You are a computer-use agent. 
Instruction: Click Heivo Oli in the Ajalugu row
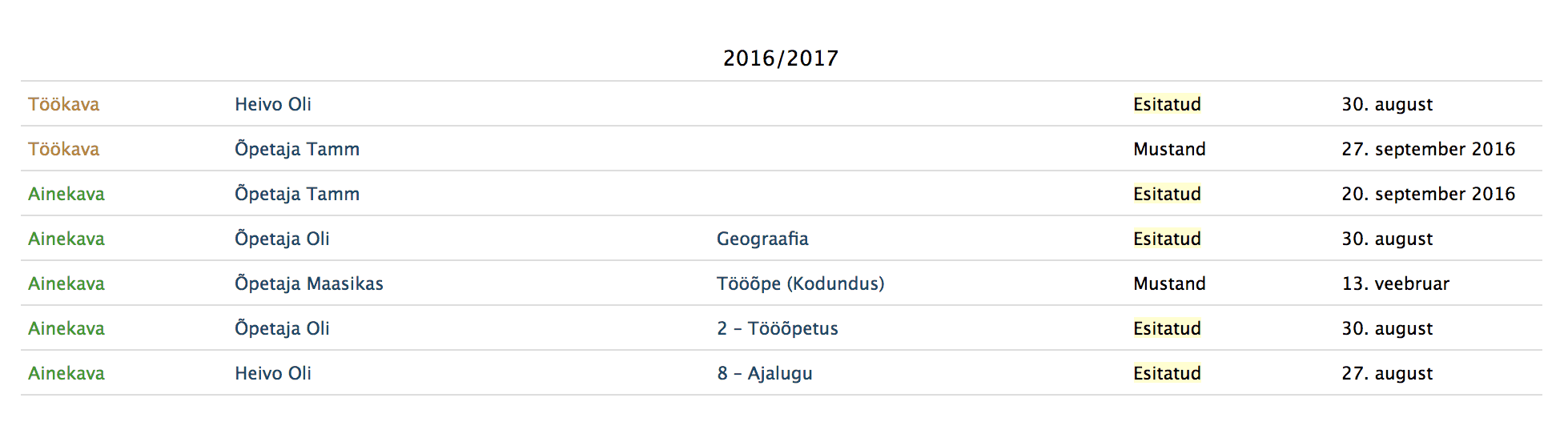pos(272,373)
